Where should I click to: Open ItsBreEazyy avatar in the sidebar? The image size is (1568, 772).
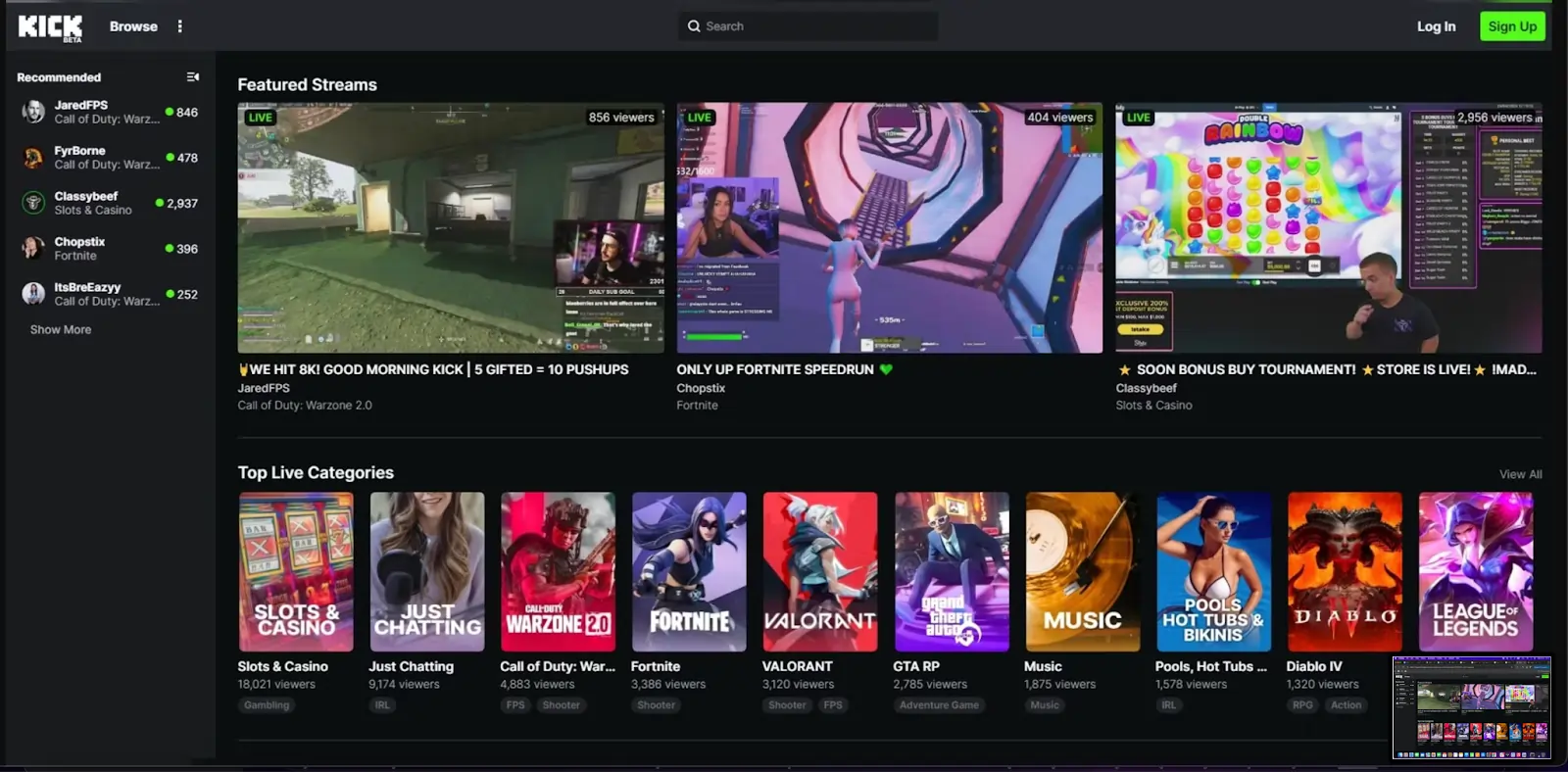tap(33, 294)
